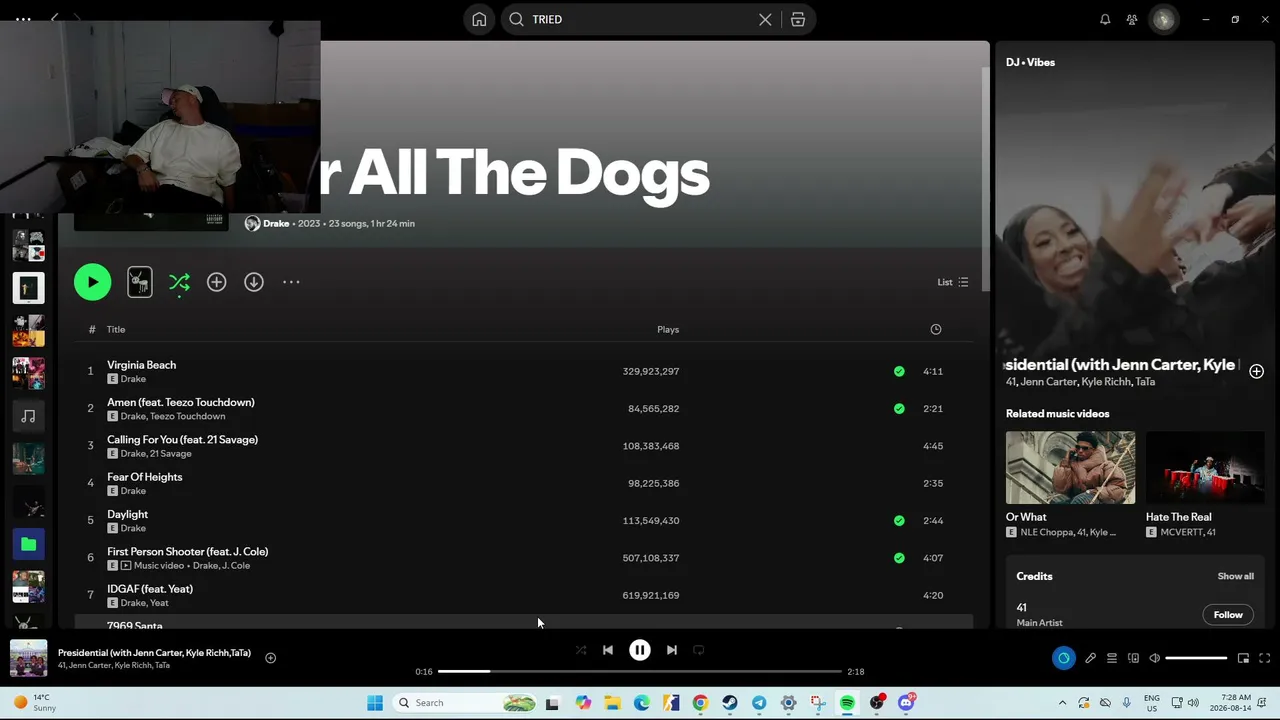Open the play queue
The image size is (1280, 720).
click(x=1111, y=658)
